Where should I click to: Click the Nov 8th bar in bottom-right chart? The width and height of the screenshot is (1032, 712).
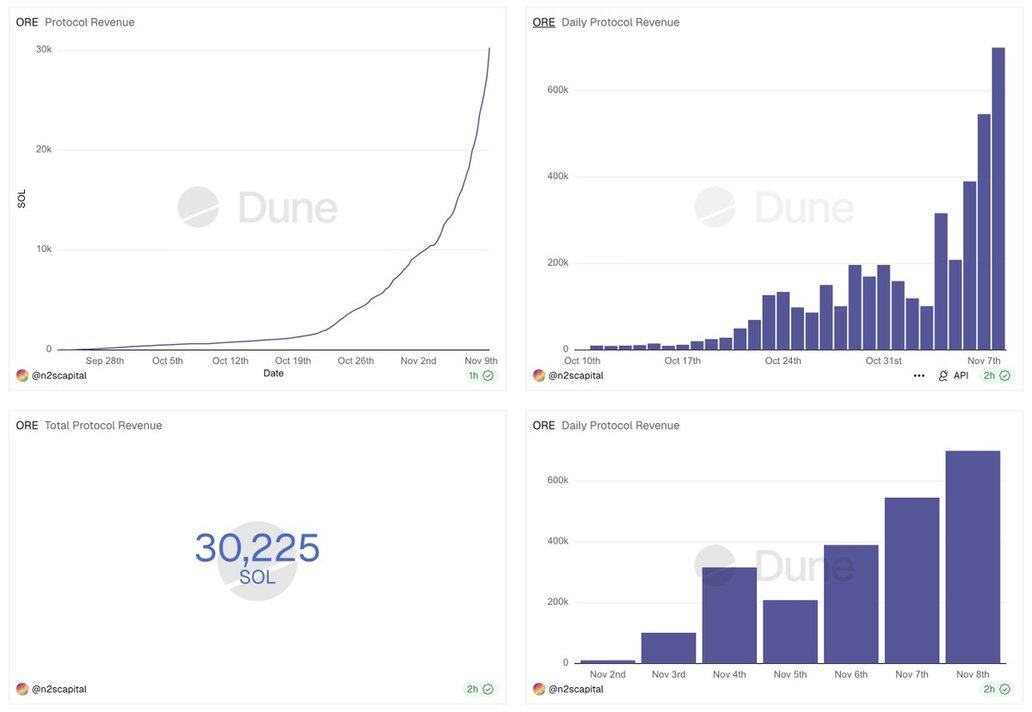972,557
